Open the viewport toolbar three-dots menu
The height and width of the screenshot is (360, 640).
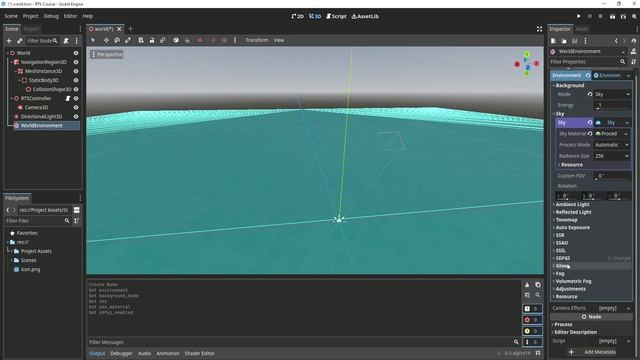click(235, 40)
